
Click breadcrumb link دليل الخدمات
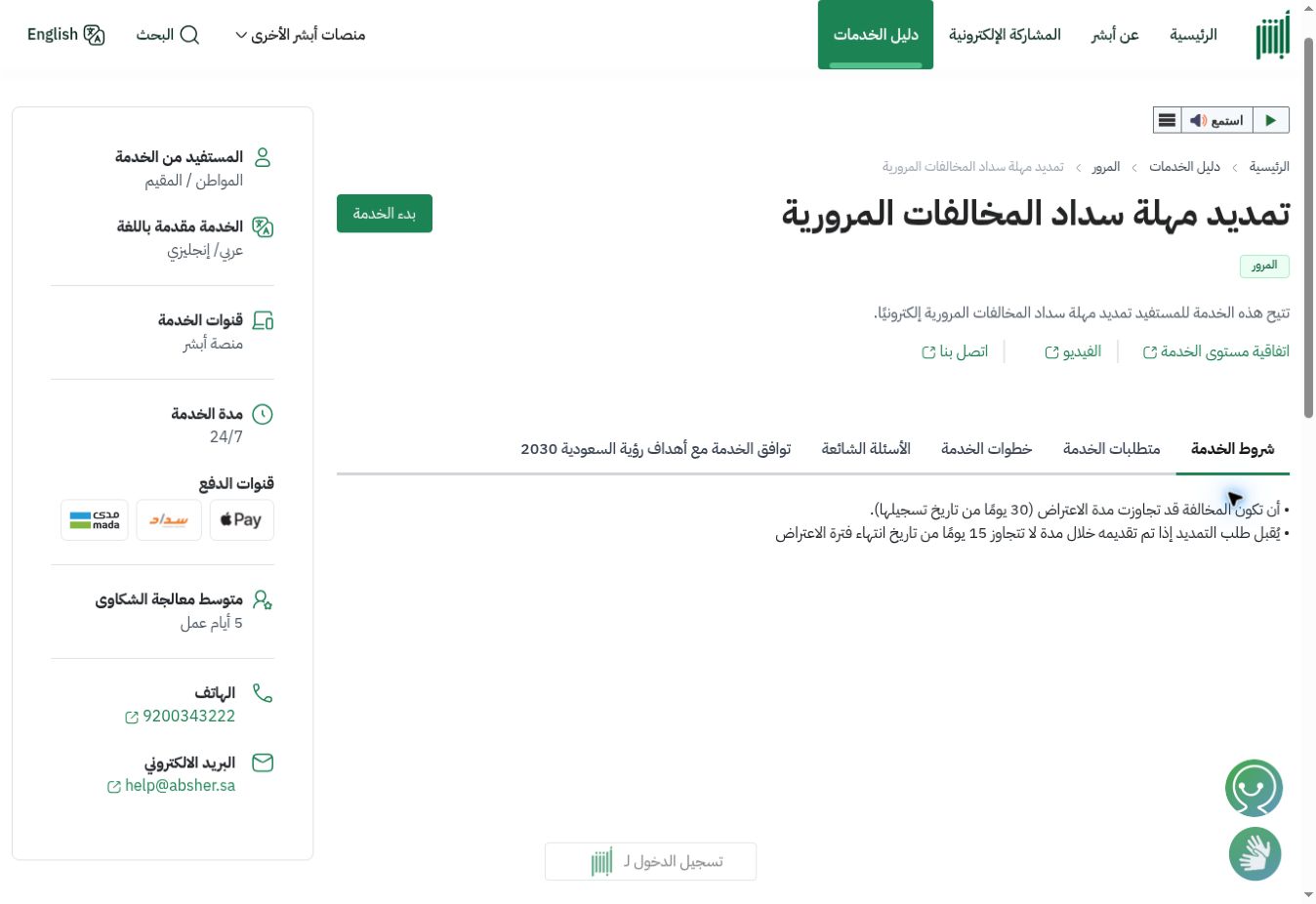tap(1184, 167)
